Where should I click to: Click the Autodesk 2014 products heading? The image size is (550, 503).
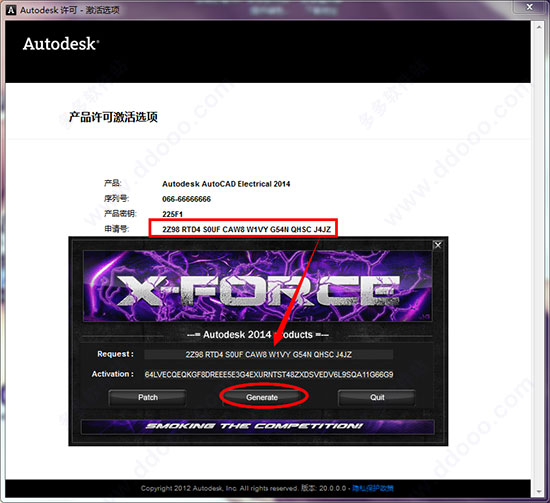coord(257,335)
